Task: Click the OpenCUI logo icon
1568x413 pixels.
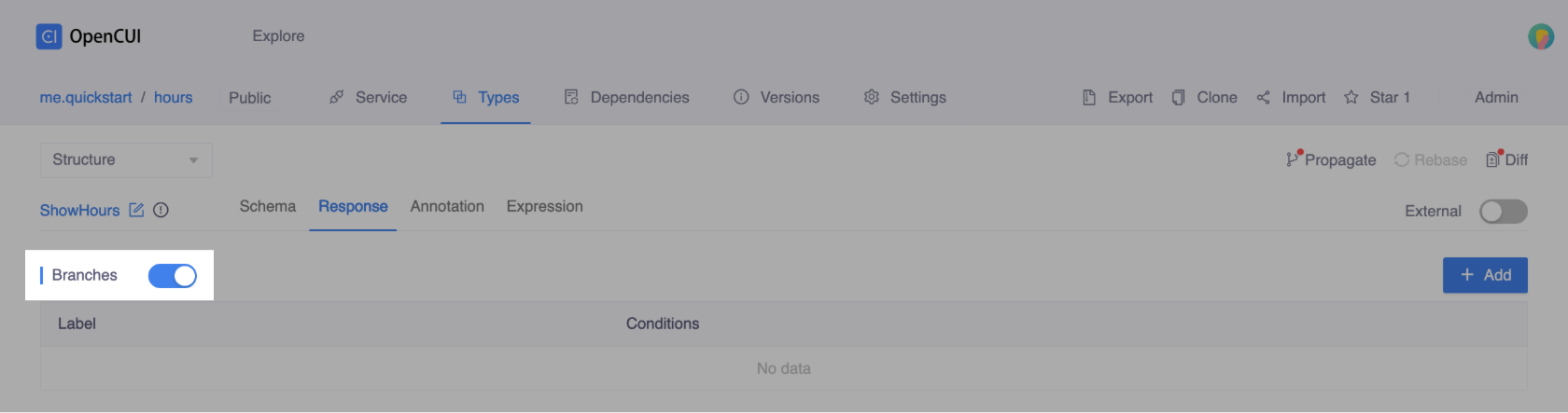Action: [x=49, y=36]
